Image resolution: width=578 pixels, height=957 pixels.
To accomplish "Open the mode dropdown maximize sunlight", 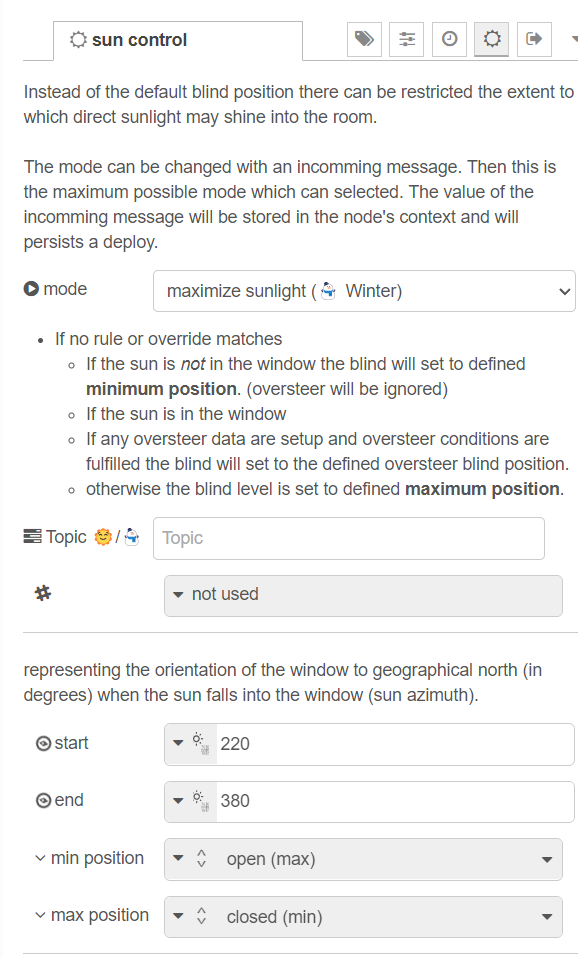I will click(364, 291).
